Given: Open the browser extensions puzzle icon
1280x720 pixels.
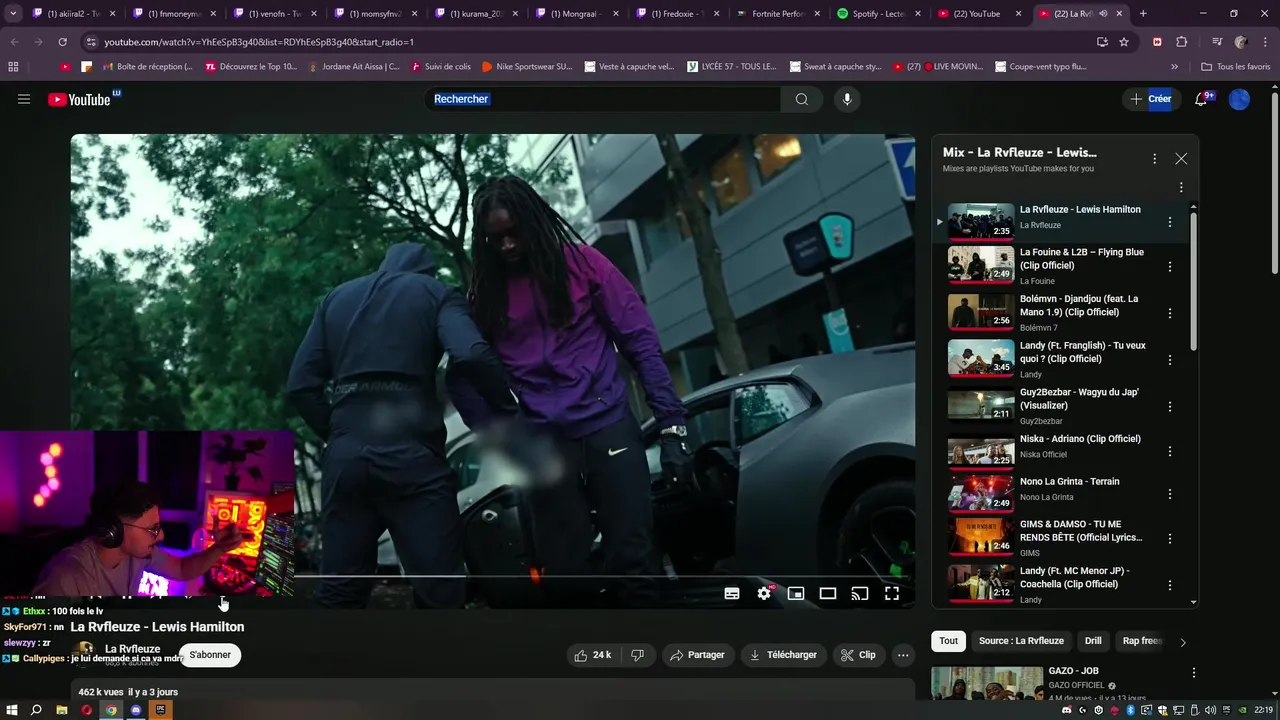Looking at the screenshot, I should (1182, 42).
